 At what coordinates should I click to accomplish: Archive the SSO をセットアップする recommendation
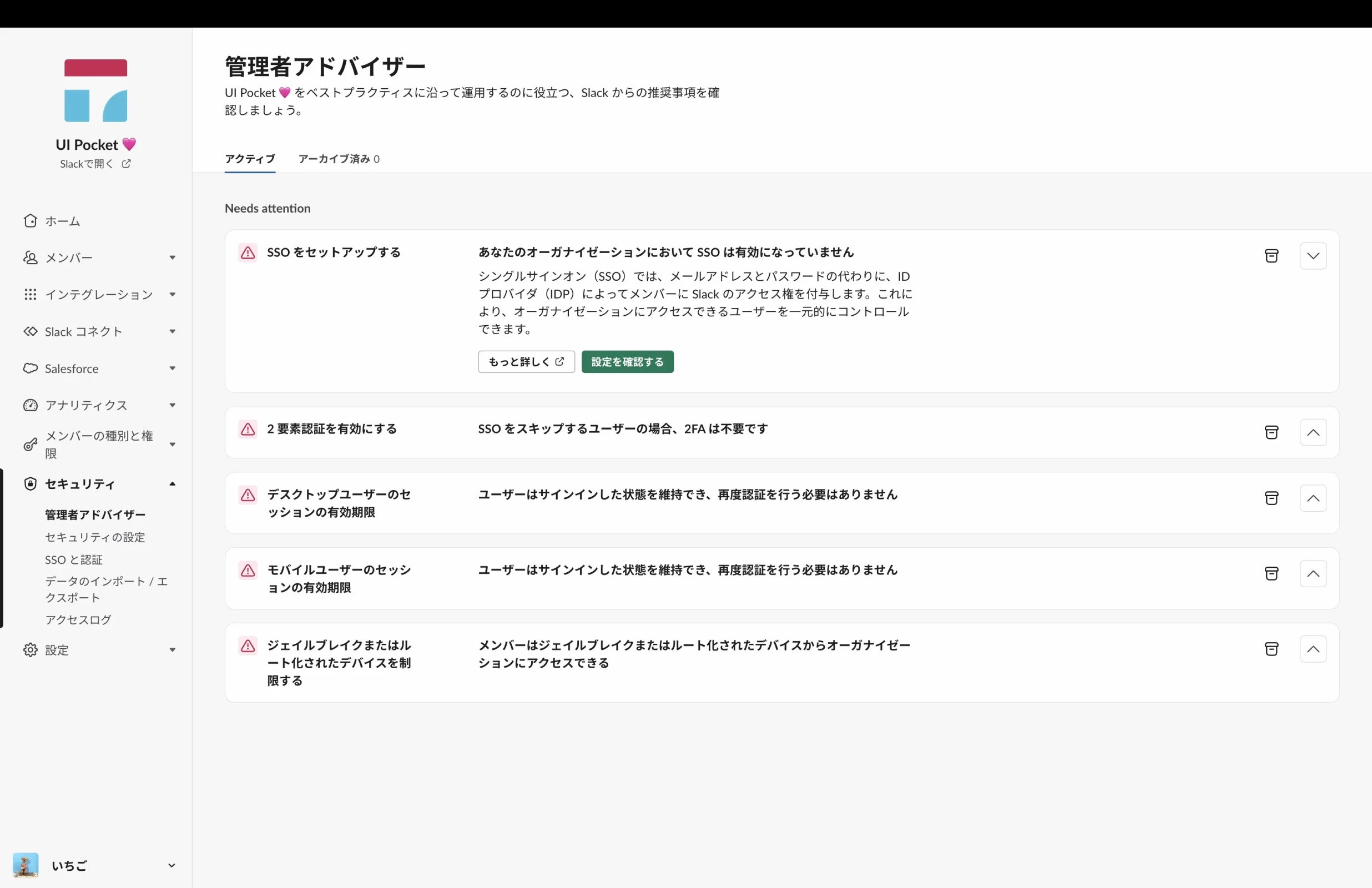[x=1271, y=256]
